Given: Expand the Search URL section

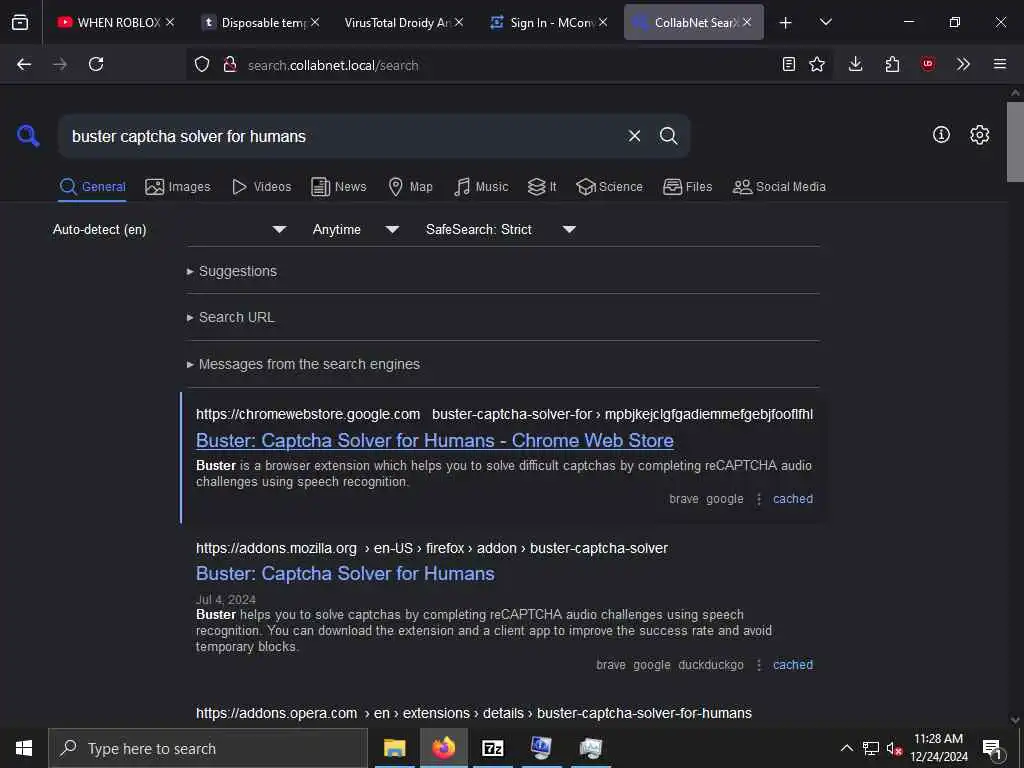Looking at the screenshot, I should point(231,317).
